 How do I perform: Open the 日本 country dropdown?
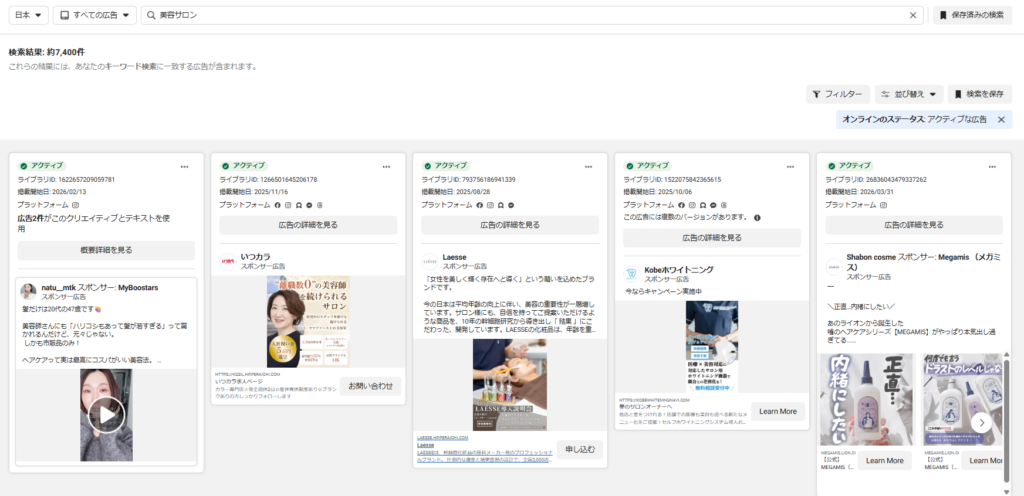tap(26, 15)
